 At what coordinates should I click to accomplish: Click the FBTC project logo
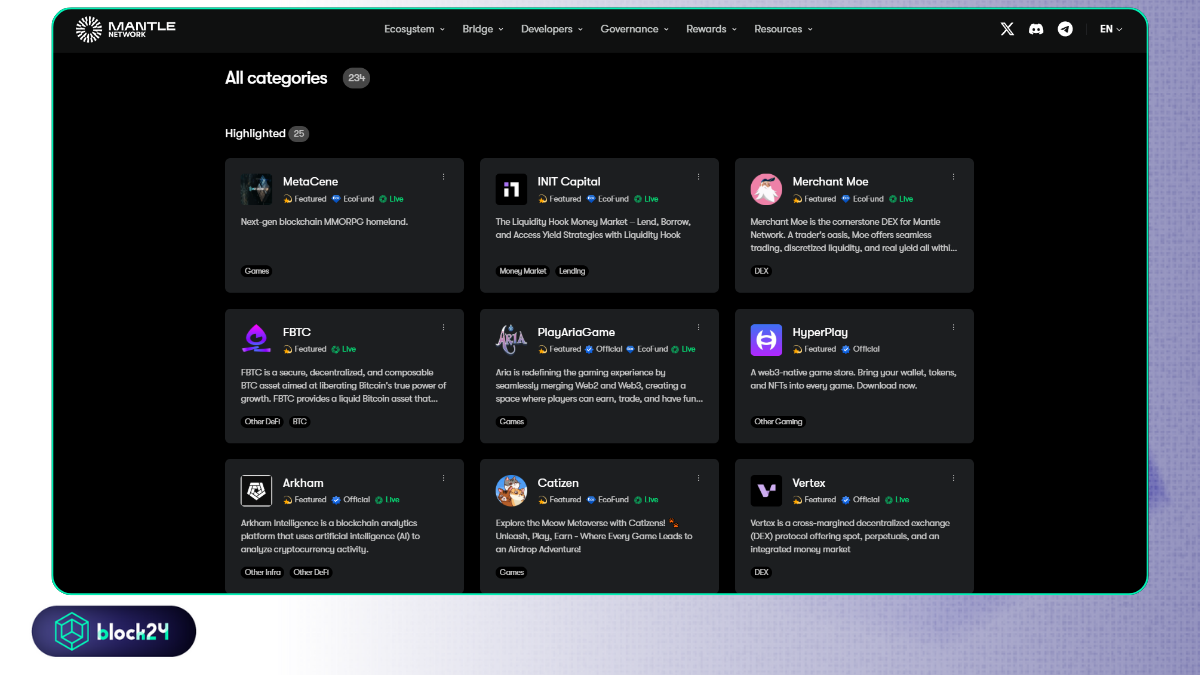point(257,340)
